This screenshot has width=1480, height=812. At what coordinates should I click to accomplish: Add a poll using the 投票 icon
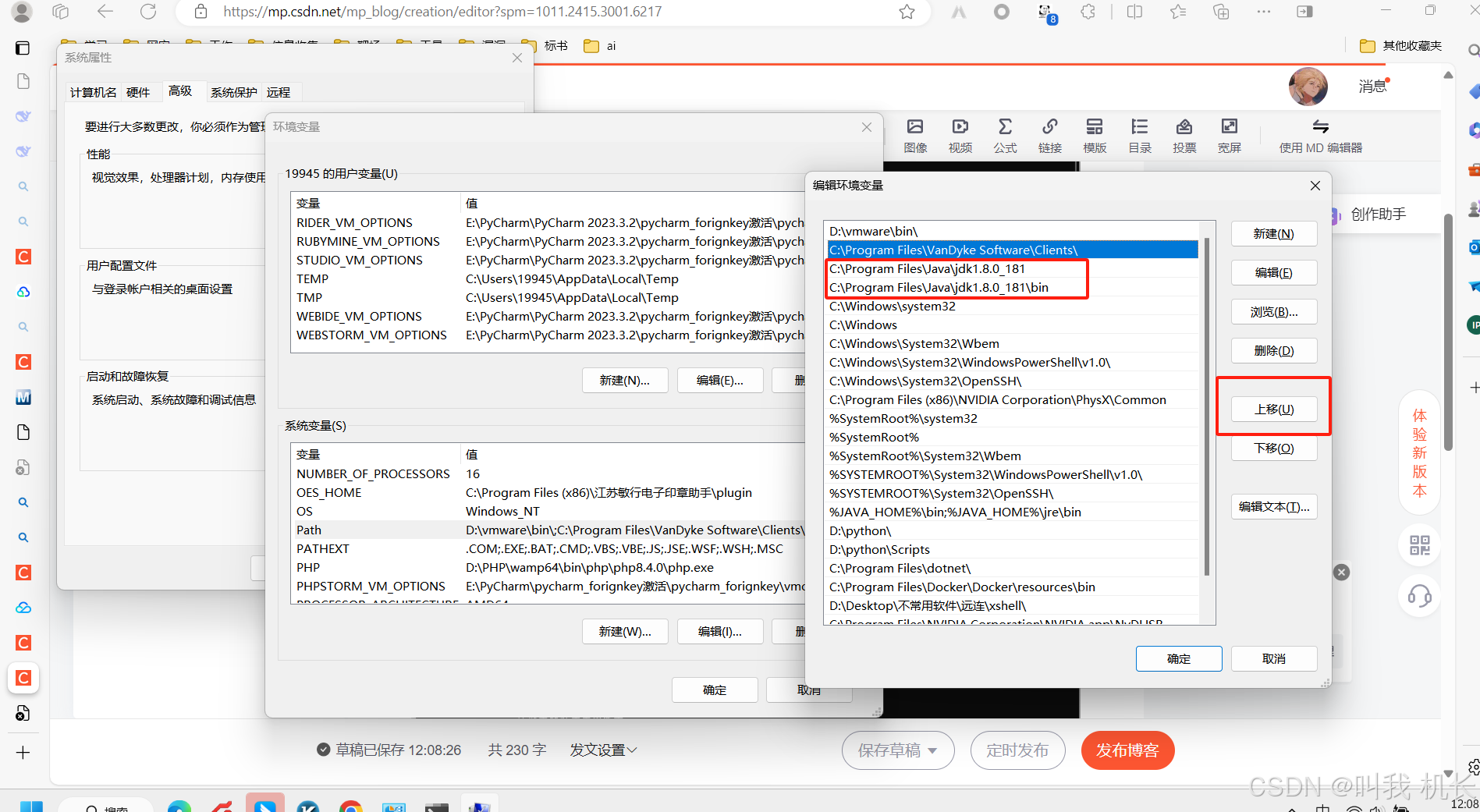tap(1184, 134)
